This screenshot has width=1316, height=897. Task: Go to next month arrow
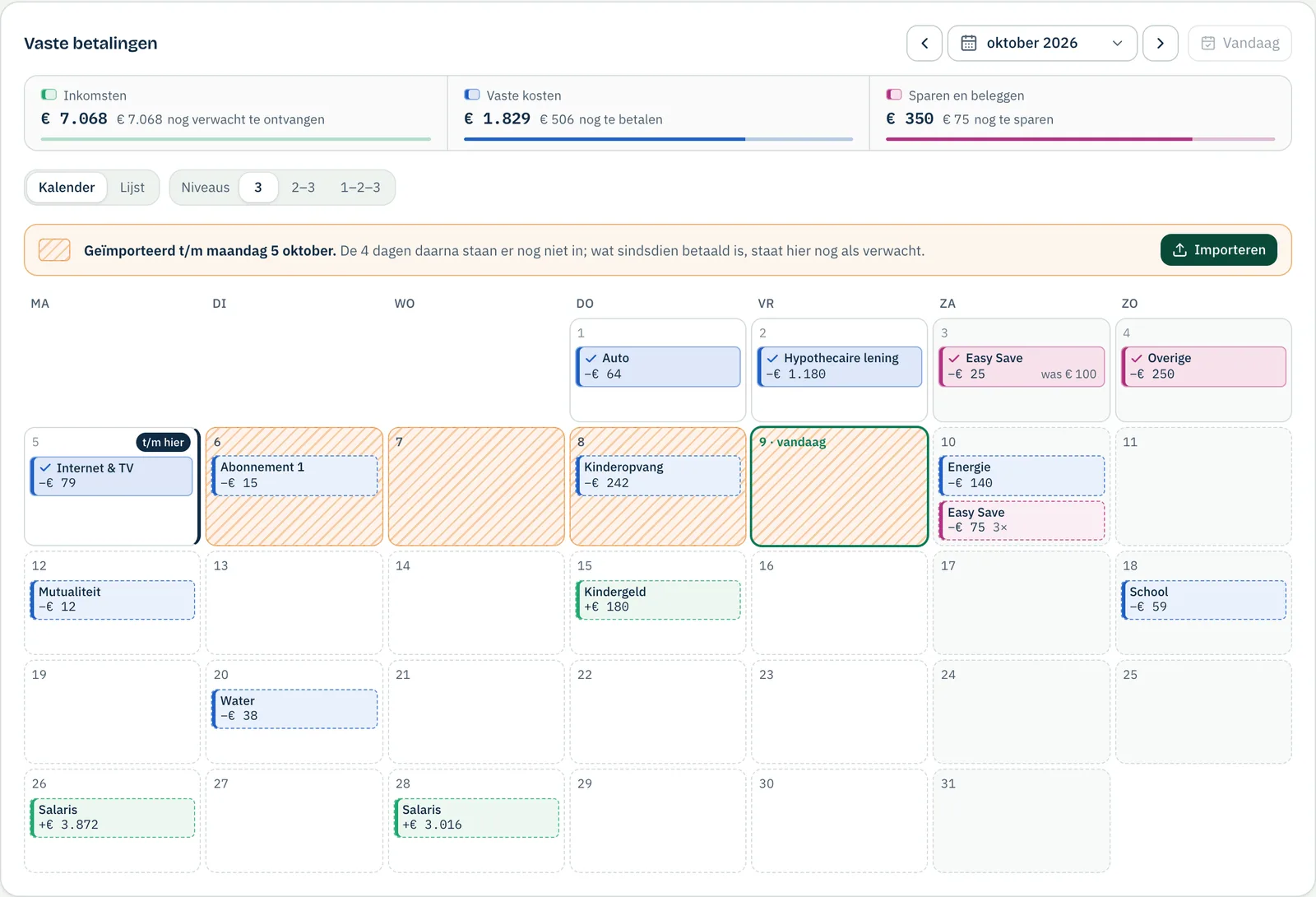[x=1161, y=43]
